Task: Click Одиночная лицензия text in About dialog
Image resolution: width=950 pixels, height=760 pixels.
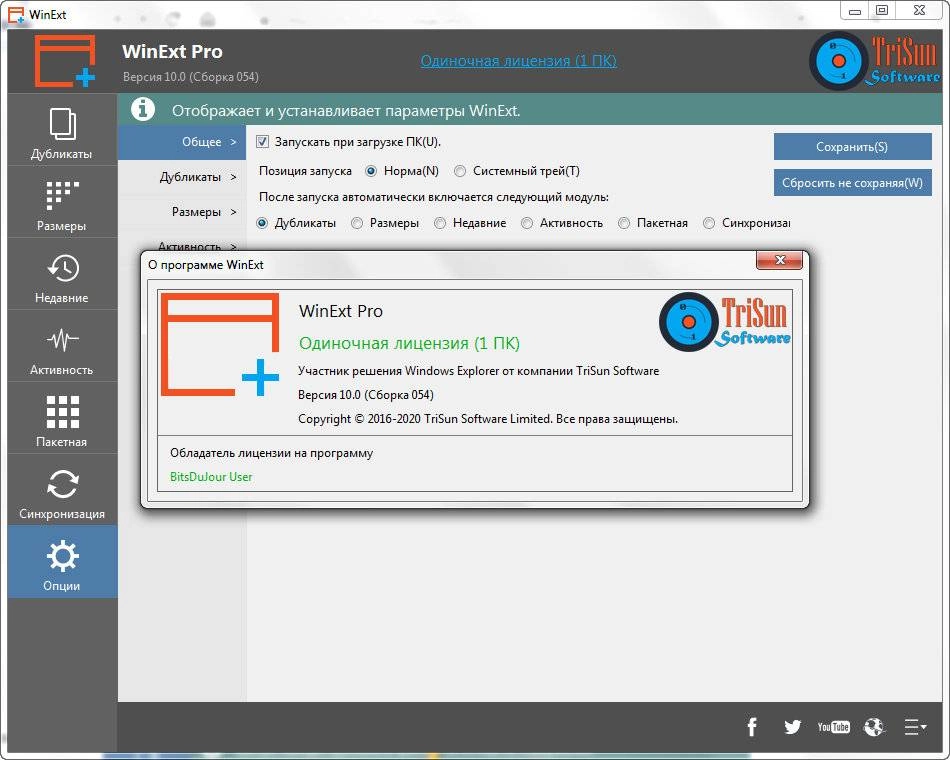Action: [x=410, y=344]
